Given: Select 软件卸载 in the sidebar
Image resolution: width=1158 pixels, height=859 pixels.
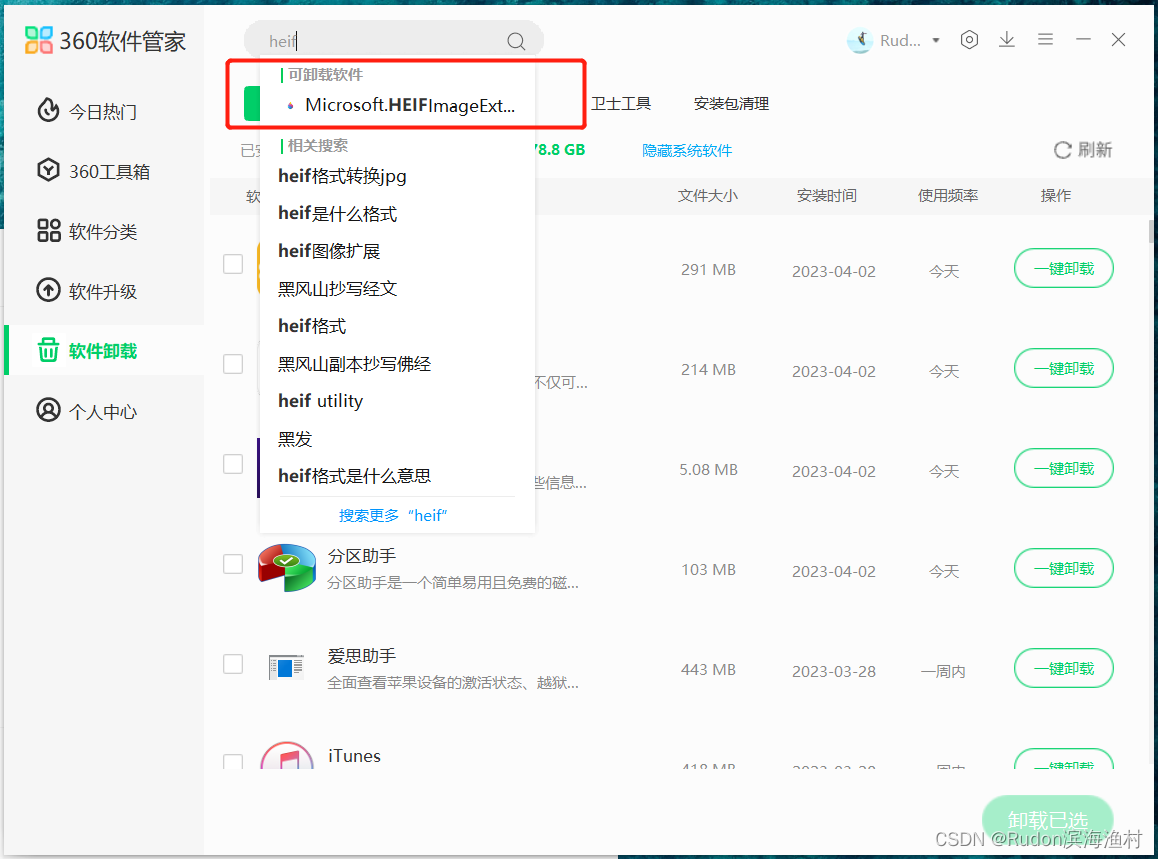Looking at the screenshot, I should tap(104, 351).
